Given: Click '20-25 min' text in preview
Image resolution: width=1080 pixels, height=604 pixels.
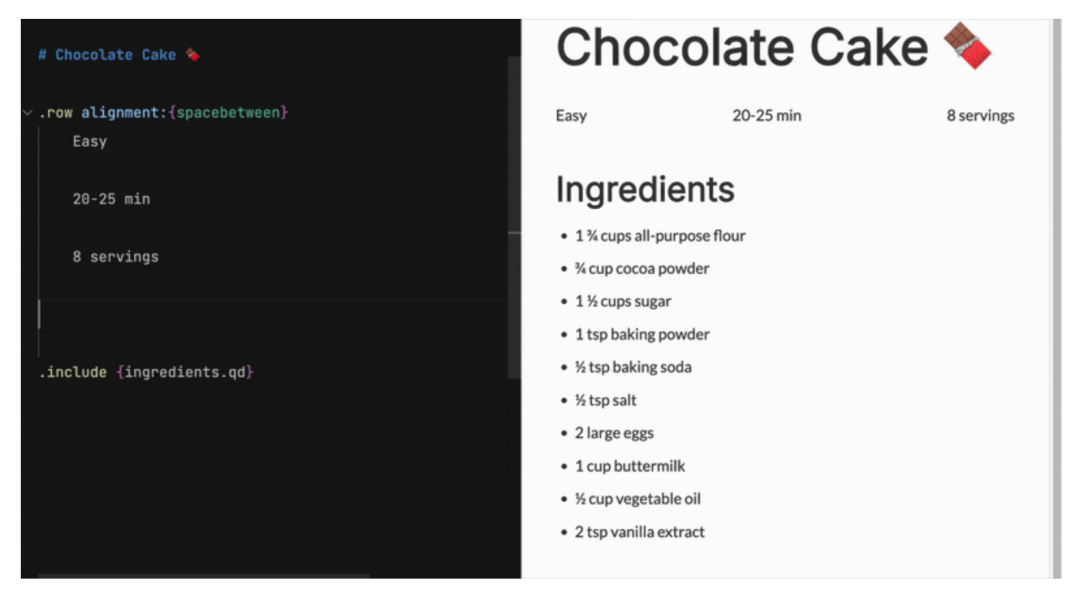Looking at the screenshot, I should click(x=767, y=116).
